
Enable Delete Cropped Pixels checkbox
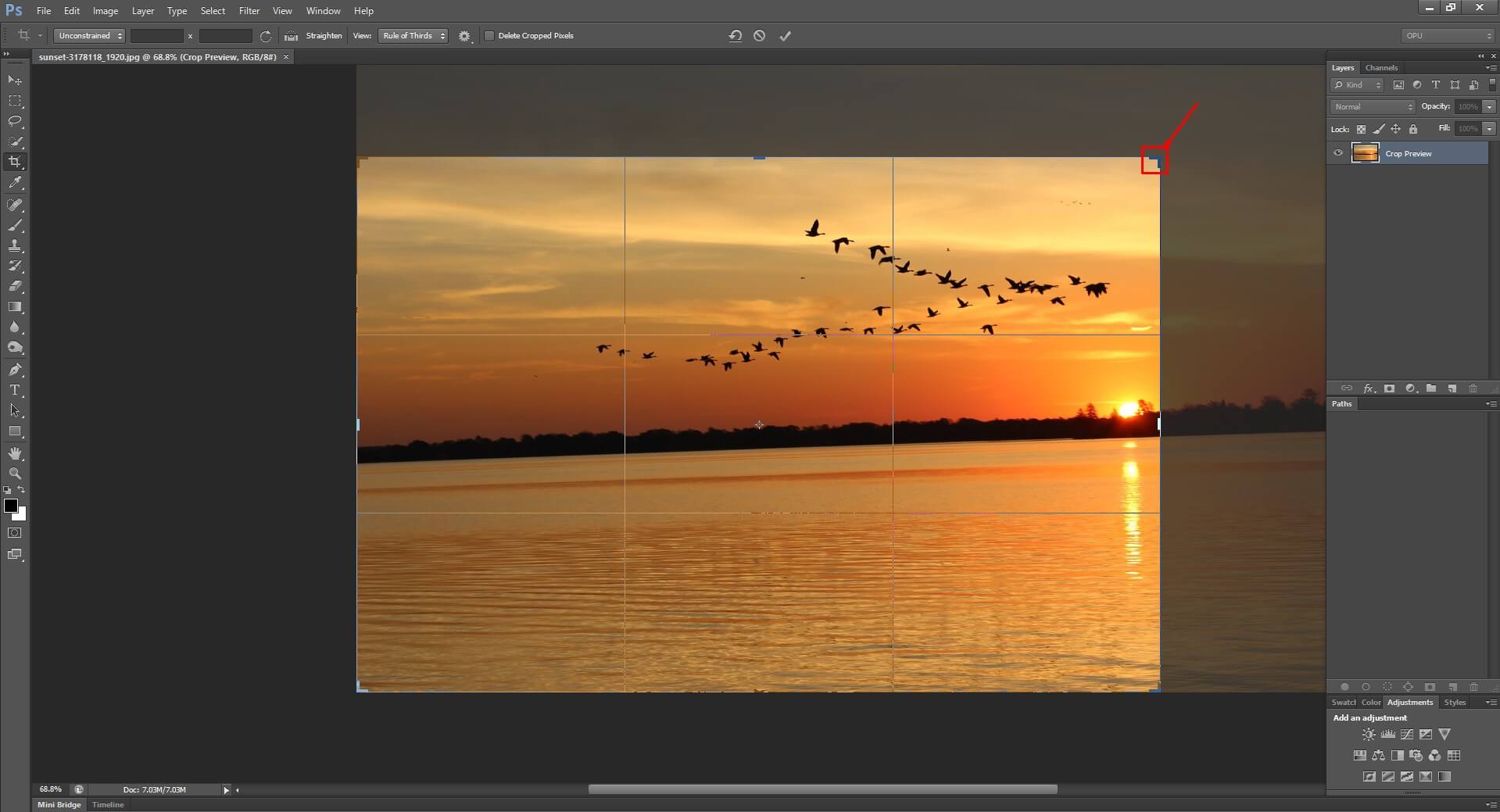coord(489,36)
